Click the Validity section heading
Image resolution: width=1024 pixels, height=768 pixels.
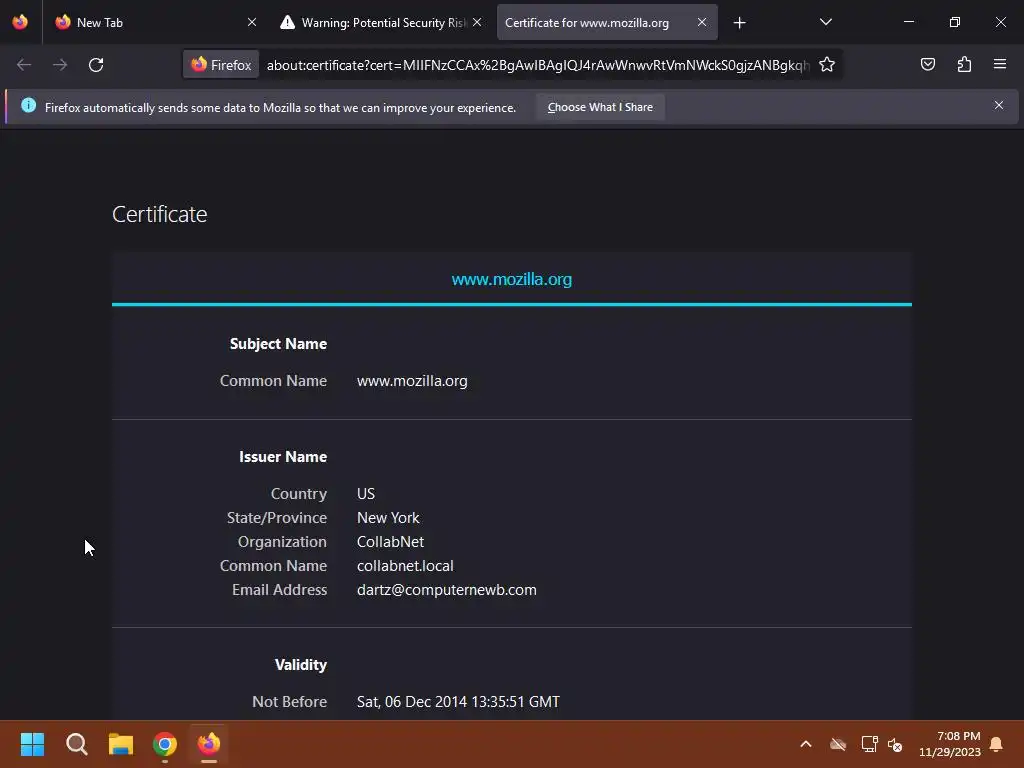coord(300,665)
